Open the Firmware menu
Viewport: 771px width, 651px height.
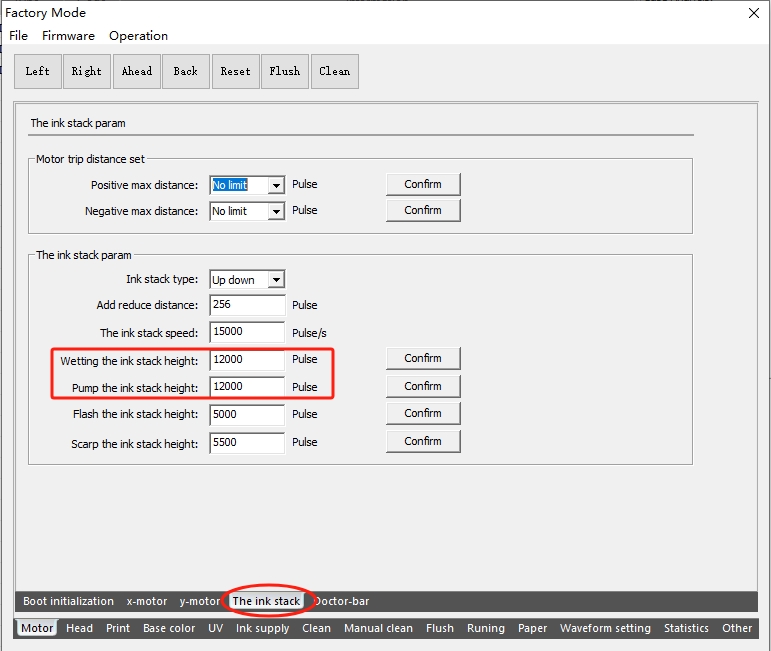coord(68,36)
